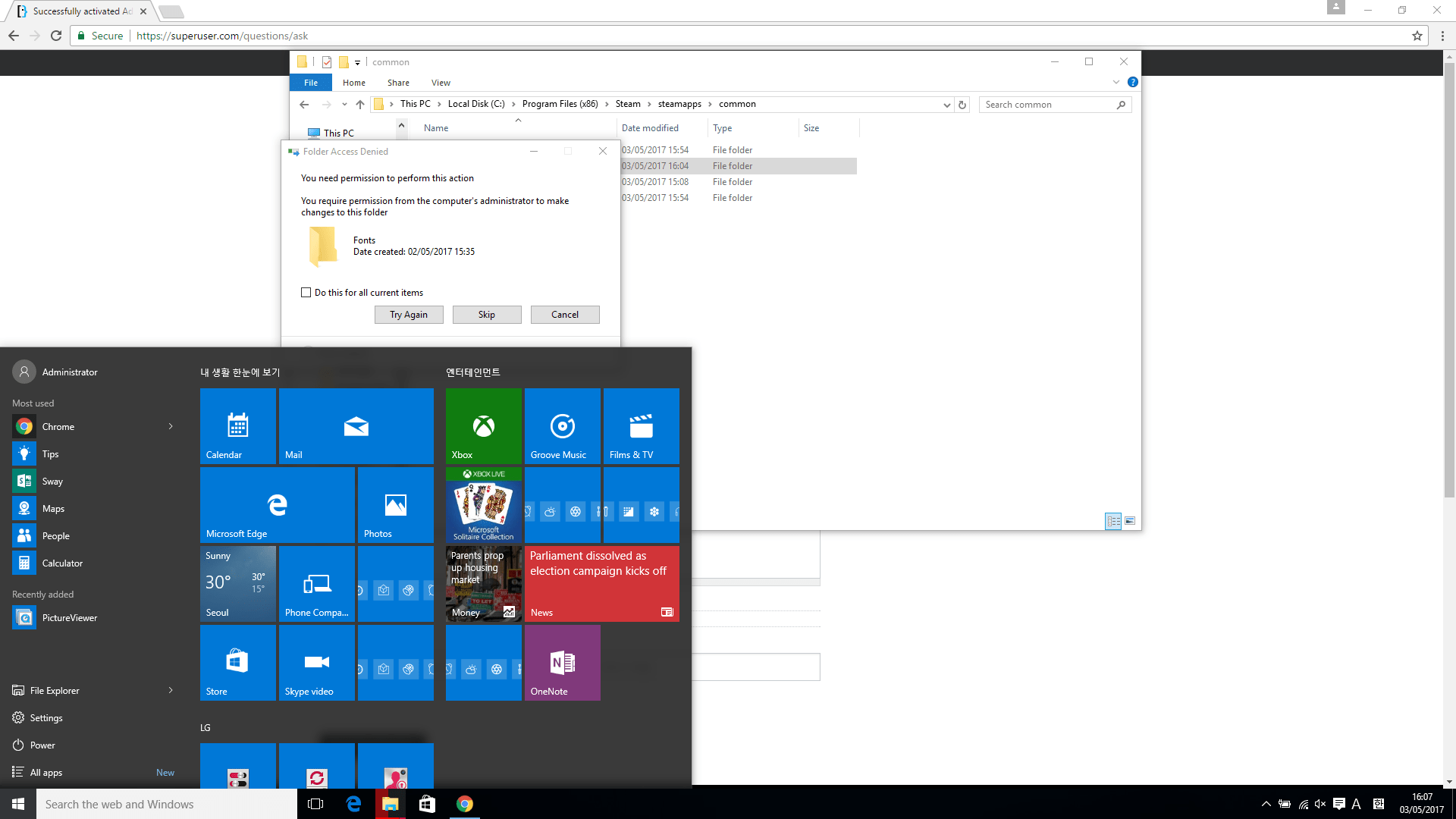
Task: Open the Films & TV tile
Action: click(x=642, y=426)
